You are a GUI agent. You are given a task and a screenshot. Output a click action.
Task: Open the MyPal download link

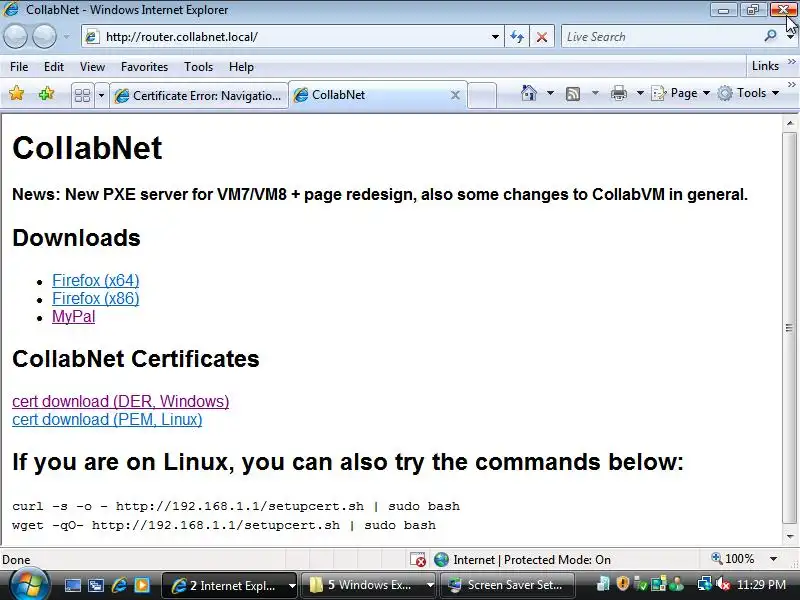[73, 316]
